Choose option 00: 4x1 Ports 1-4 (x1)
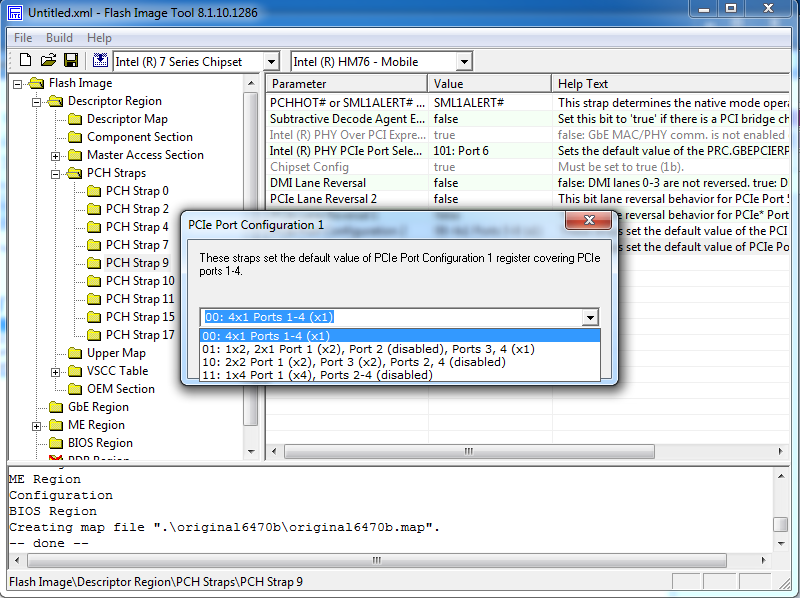Screen dimensions: 800x598 [401, 336]
